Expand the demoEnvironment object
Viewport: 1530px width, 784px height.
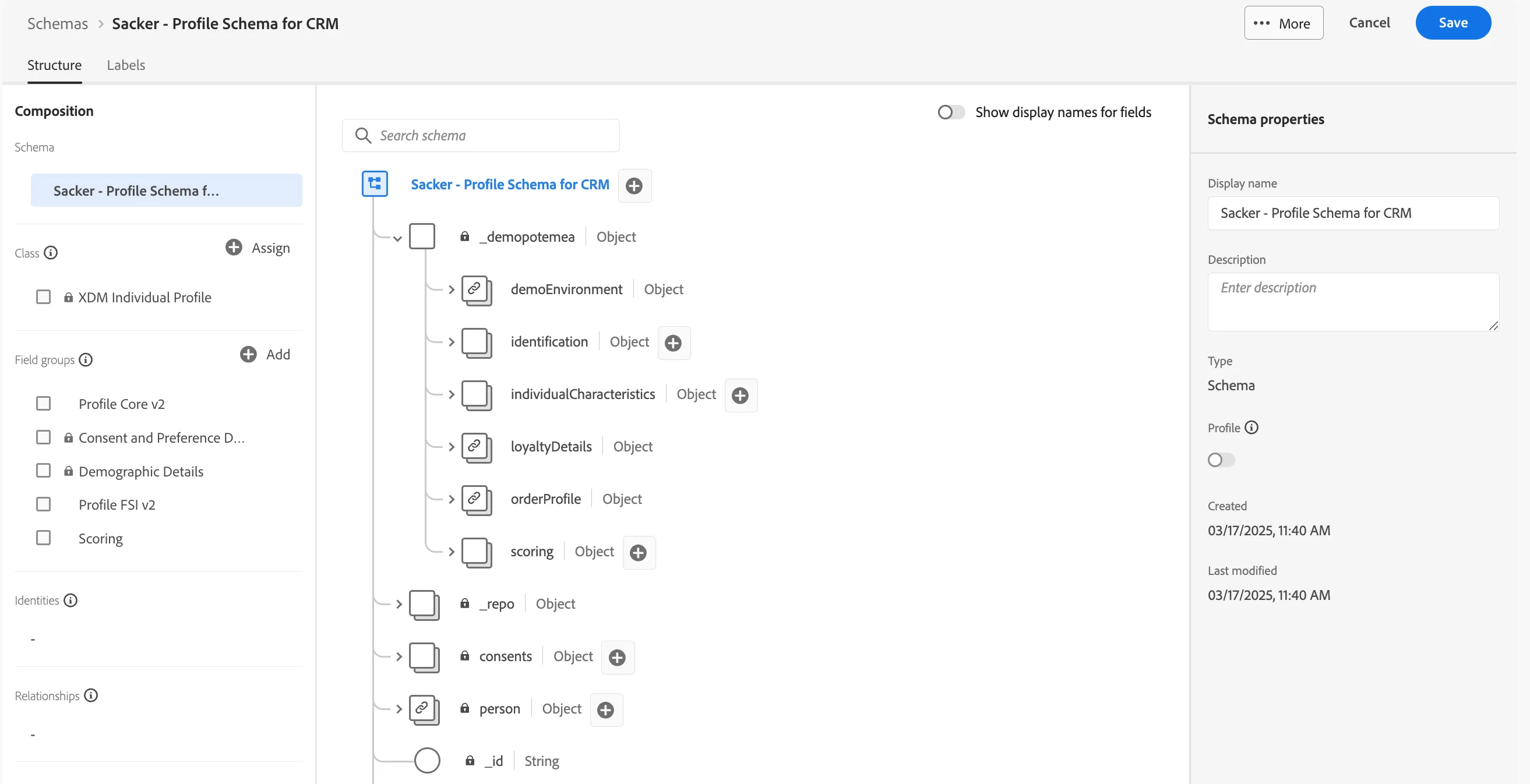point(452,290)
